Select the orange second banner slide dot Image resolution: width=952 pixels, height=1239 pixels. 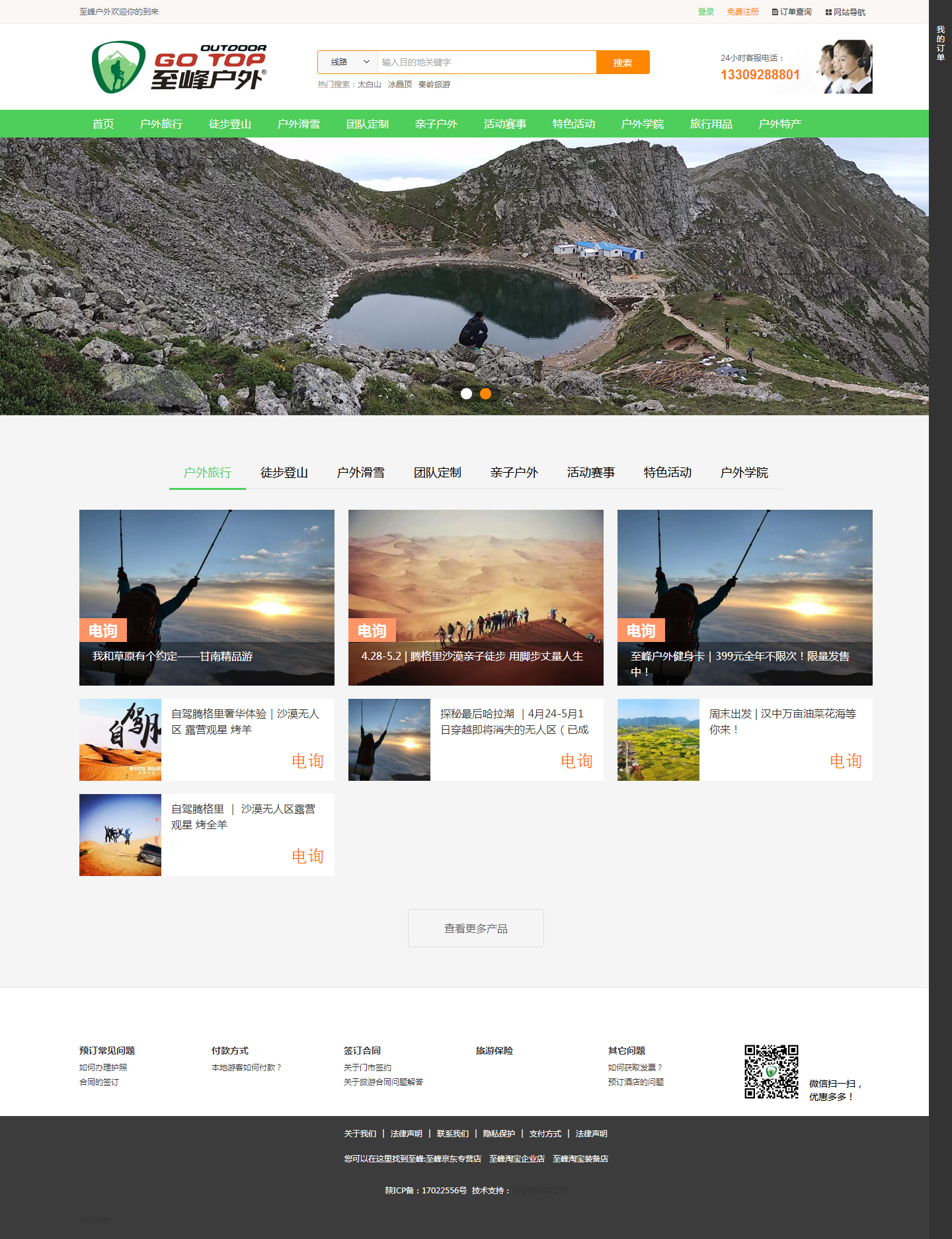point(485,393)
